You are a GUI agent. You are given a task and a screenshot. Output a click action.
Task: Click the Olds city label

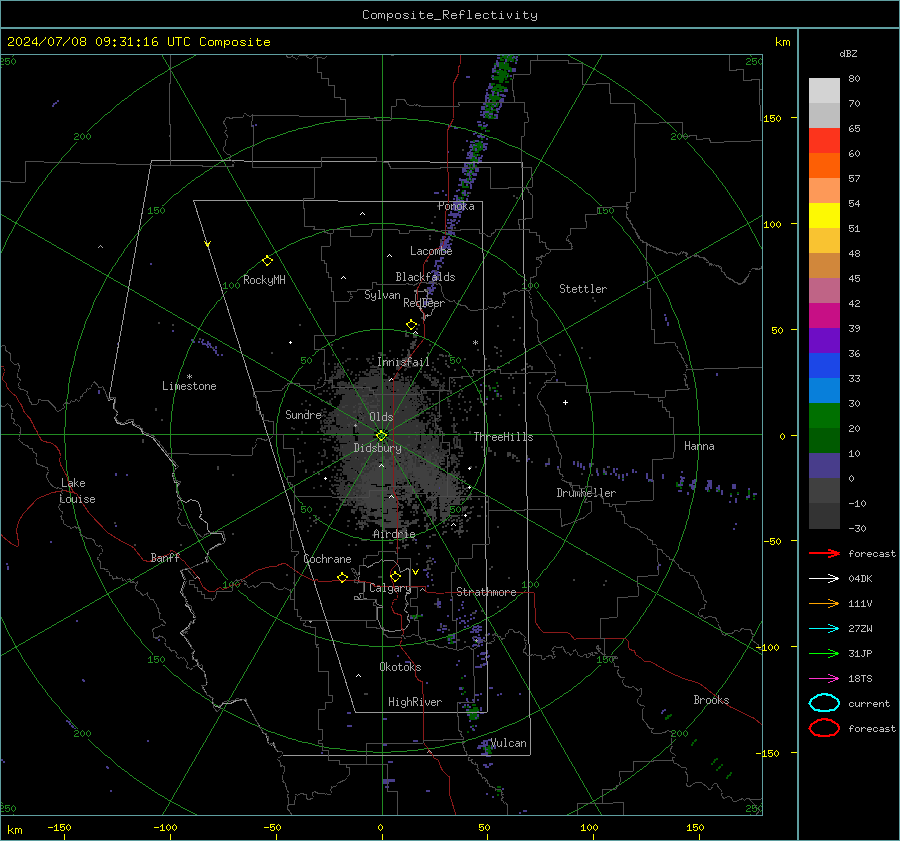point(381,417)
